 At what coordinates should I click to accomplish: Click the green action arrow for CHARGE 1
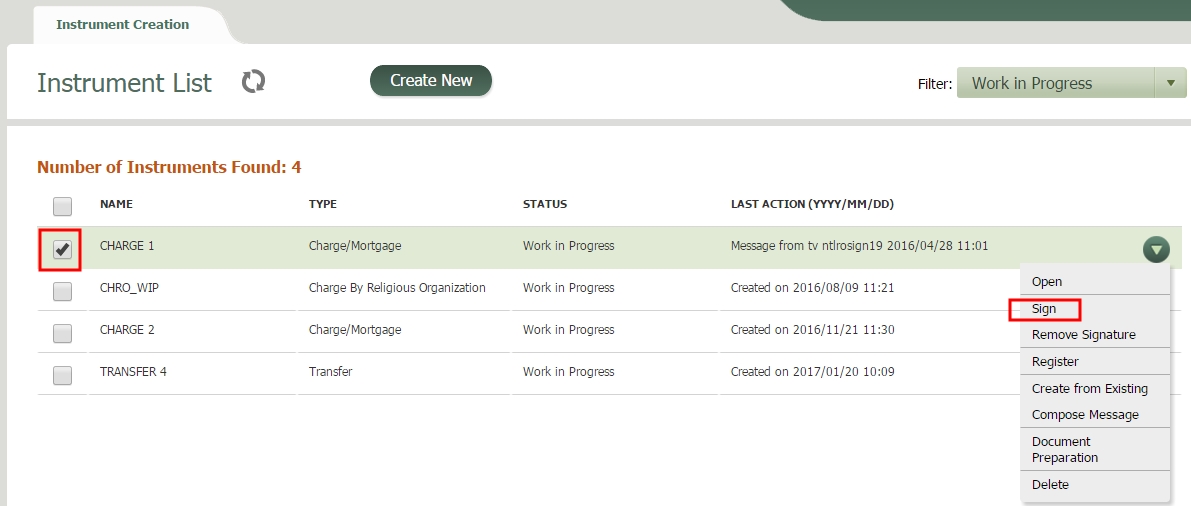1155,248
